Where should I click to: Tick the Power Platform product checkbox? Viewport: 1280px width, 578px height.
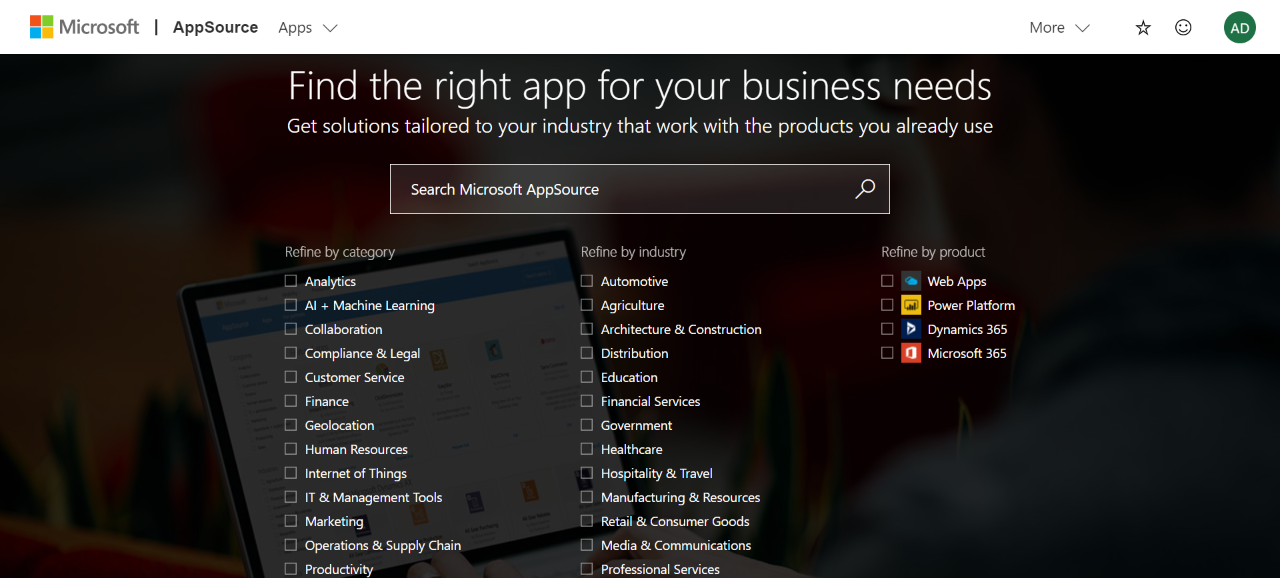[x=887, y=305]
